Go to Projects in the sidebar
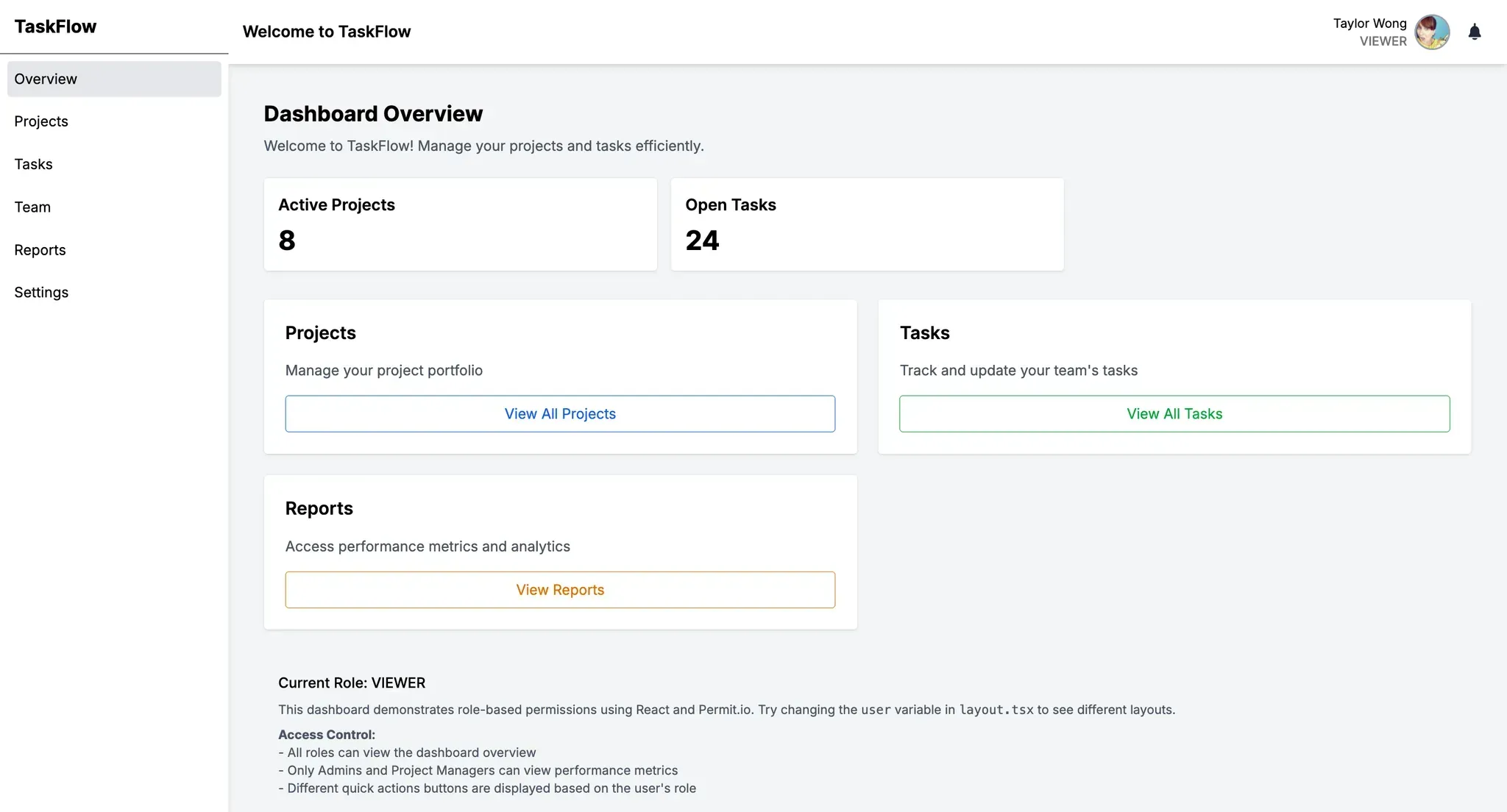This screenshot has width=1507, height=812. (41, 121)
